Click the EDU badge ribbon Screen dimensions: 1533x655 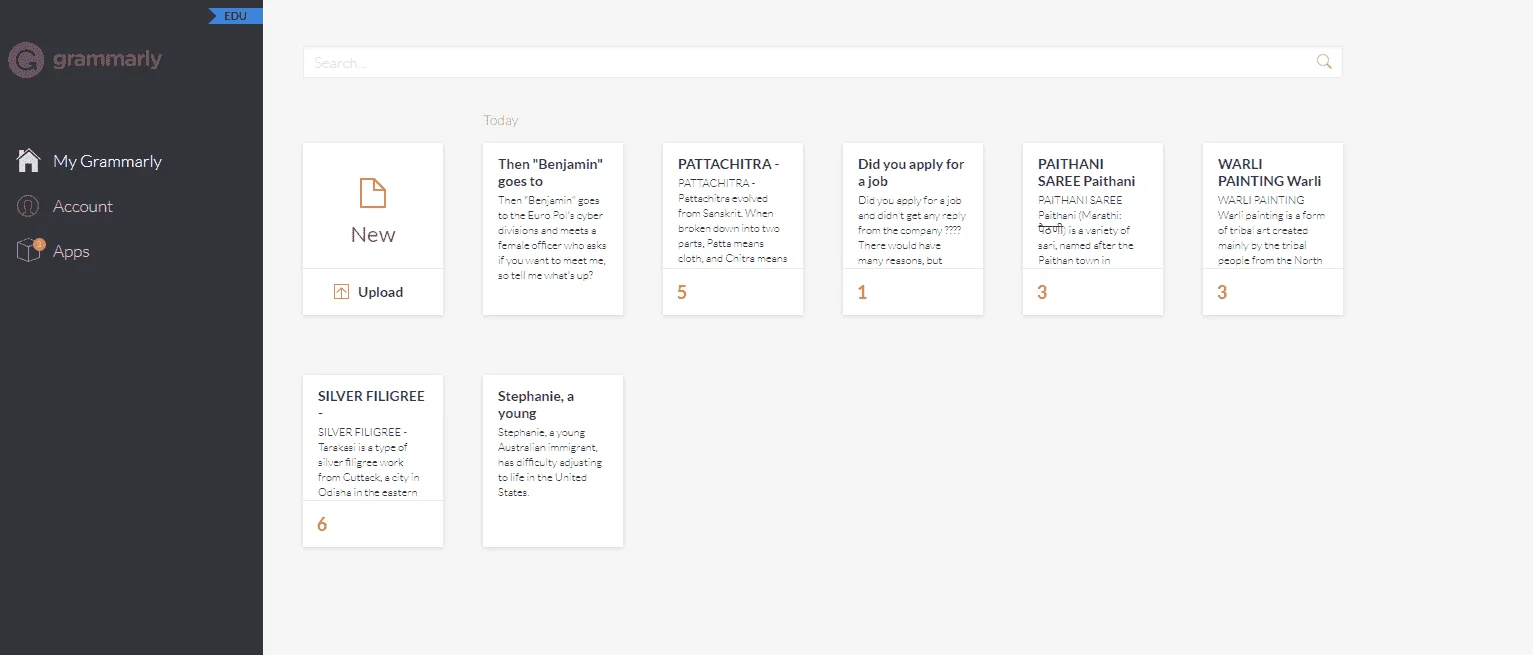tap(235, 16)
